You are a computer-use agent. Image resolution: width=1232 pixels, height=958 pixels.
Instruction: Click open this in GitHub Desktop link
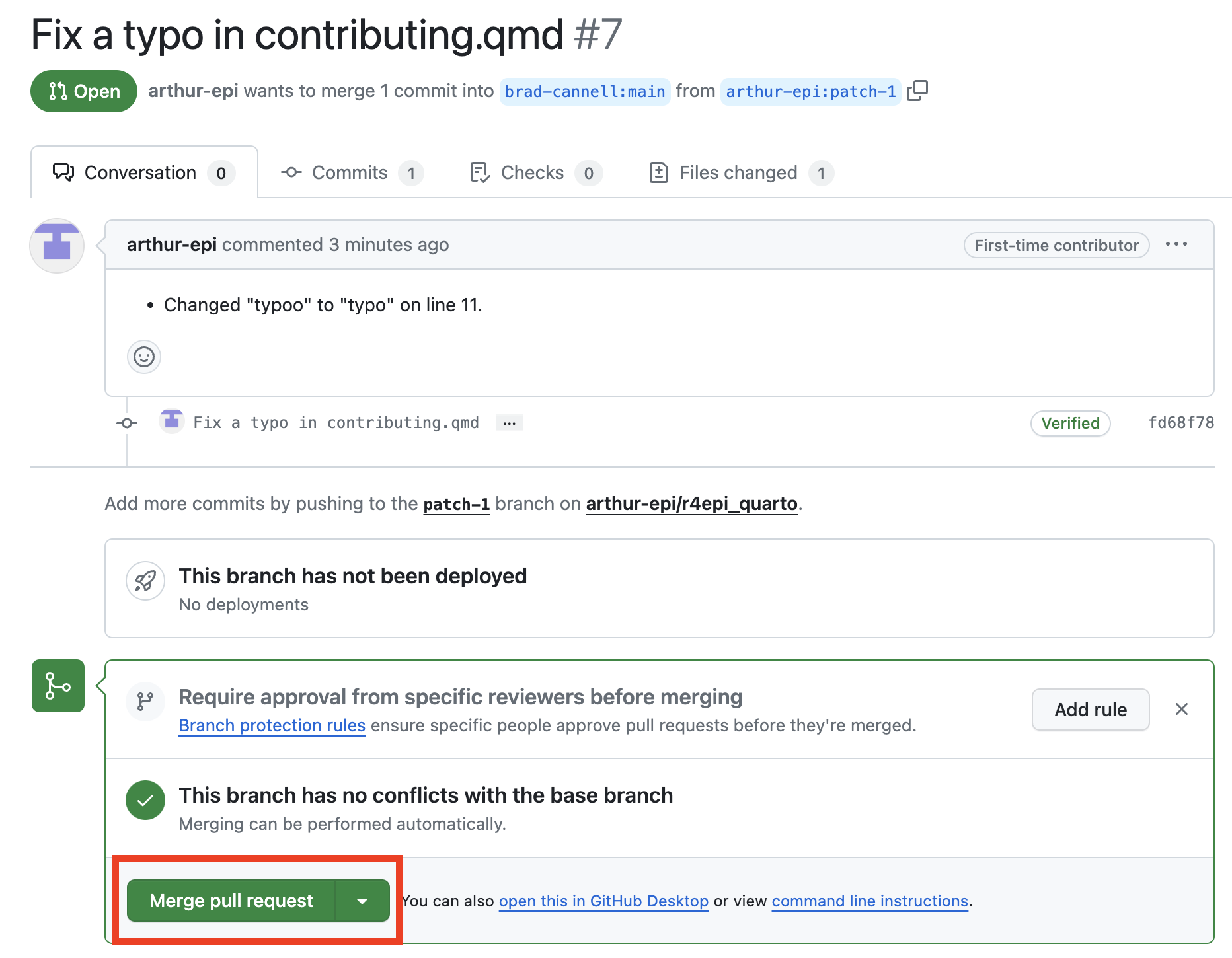(x=603, y=901)
